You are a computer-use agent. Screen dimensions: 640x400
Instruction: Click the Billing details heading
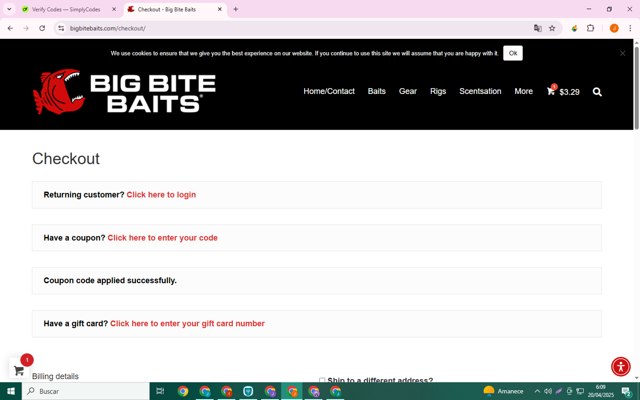(55, 376)
